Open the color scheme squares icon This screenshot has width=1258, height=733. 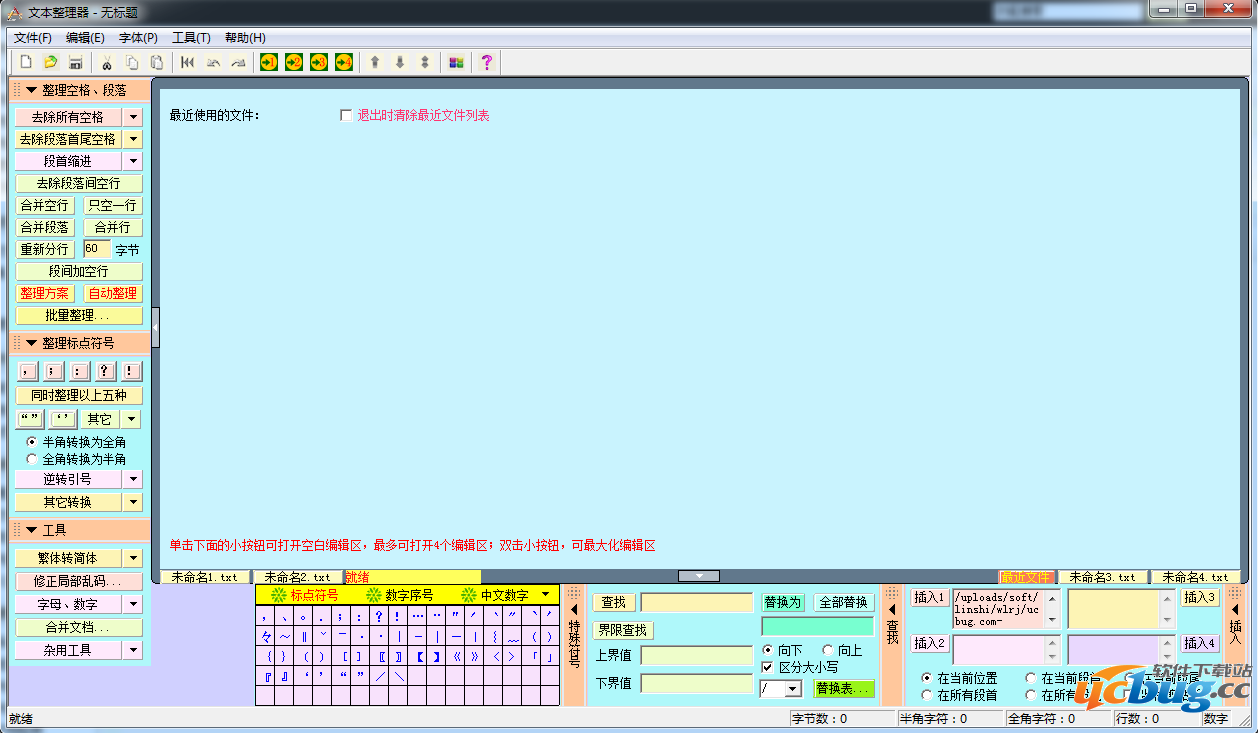[x=456, y=62]
